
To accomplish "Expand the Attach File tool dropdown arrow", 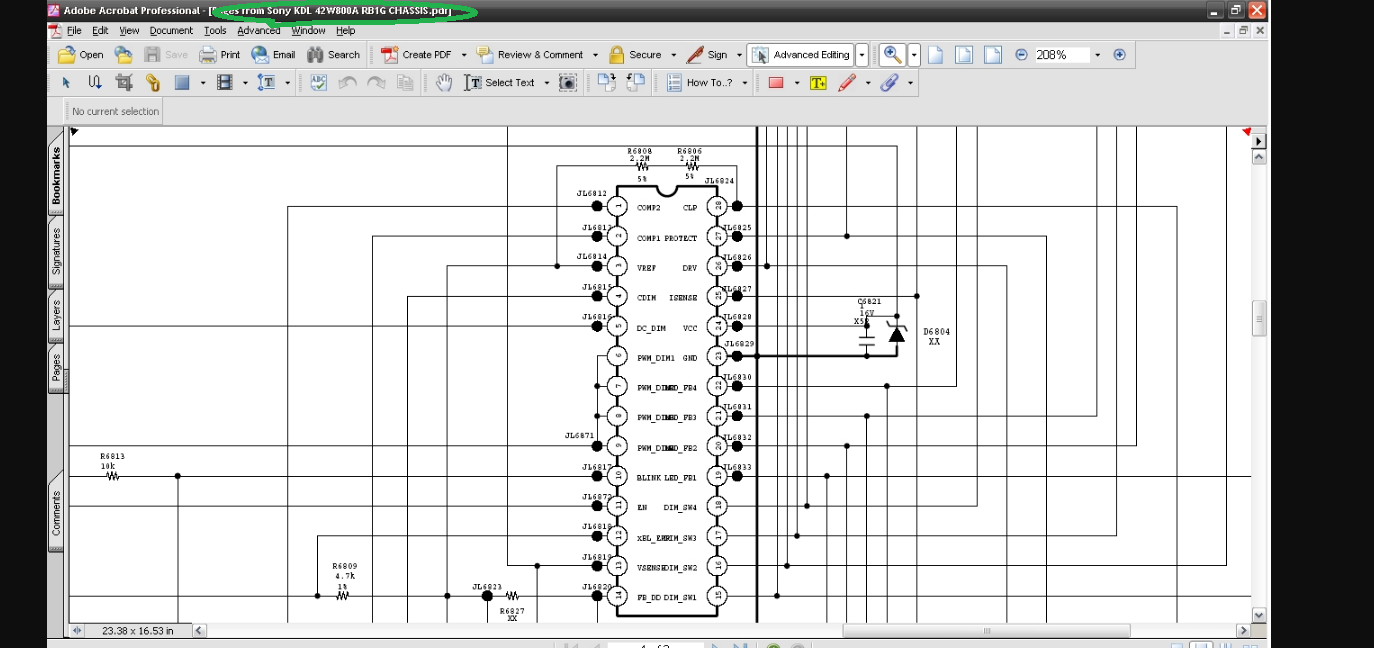I will (x=910, y=83).
